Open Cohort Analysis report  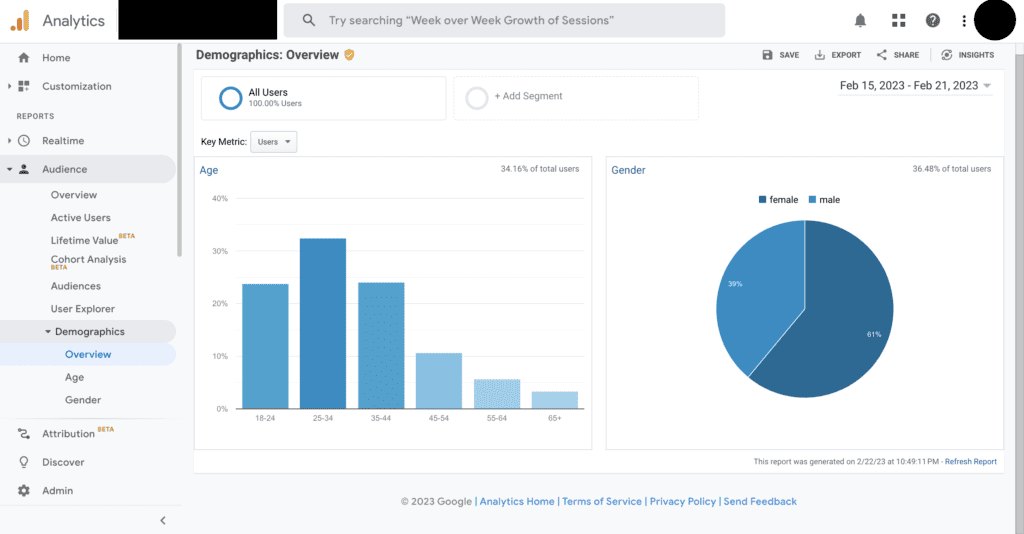click(88, 259)
